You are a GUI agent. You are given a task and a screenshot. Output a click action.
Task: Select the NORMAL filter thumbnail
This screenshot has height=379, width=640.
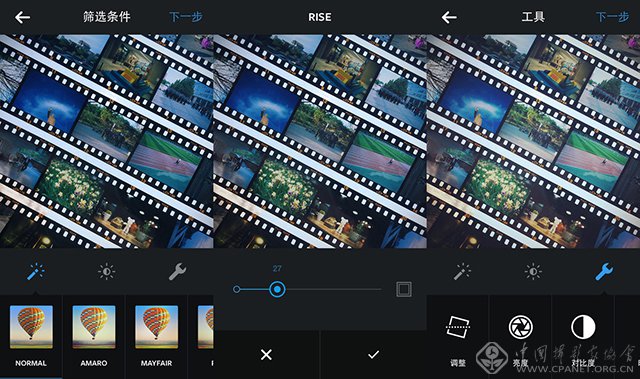pos(31,327)
